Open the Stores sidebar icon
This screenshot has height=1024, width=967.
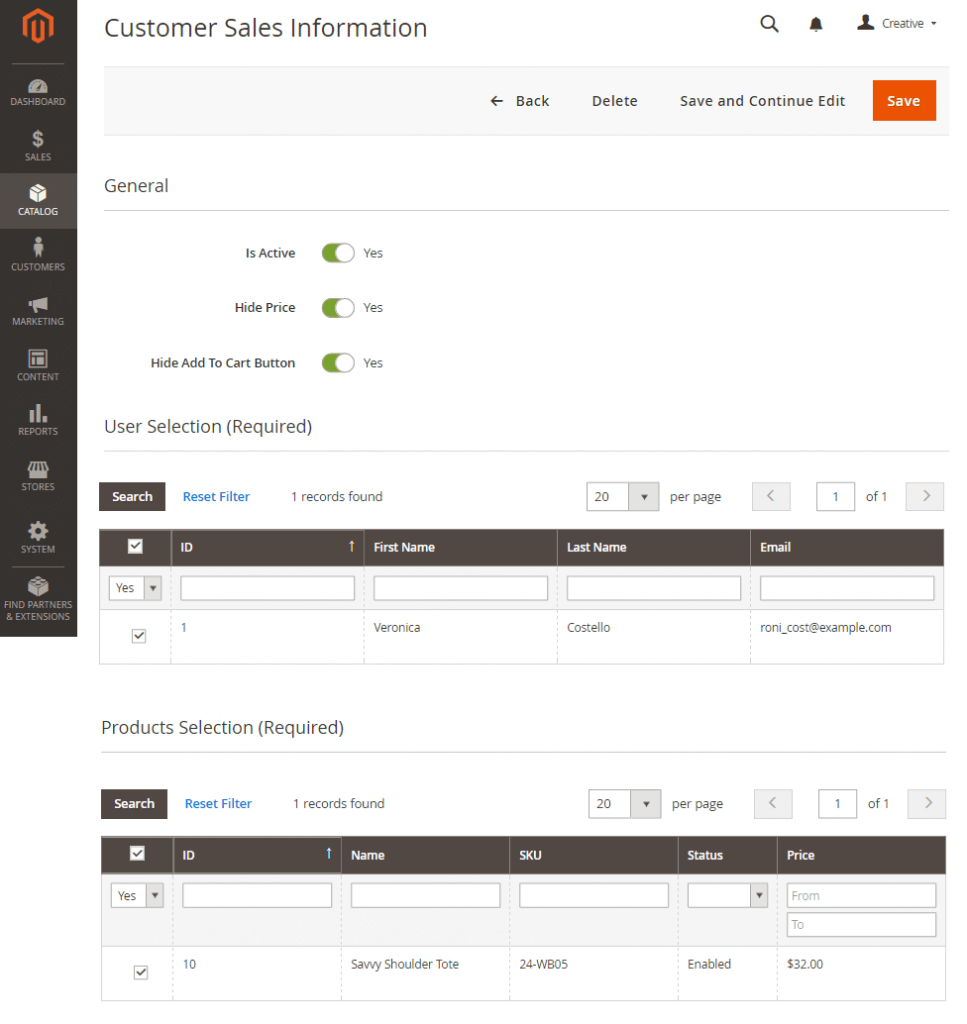click(38, 475)
